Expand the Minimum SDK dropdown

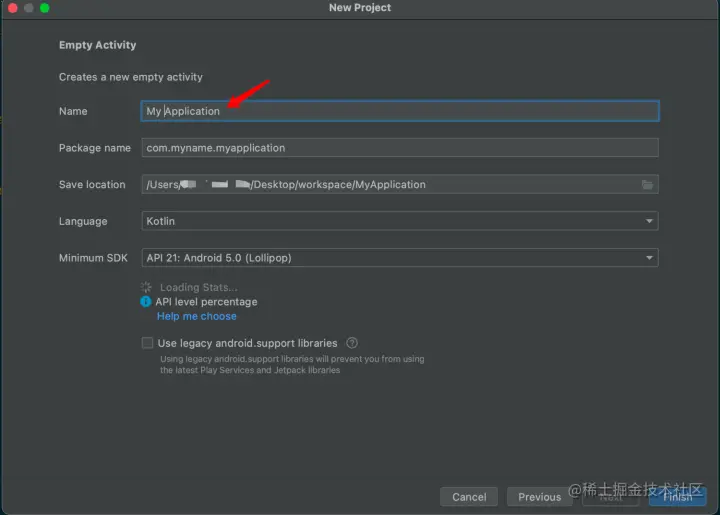coord(399,258)
